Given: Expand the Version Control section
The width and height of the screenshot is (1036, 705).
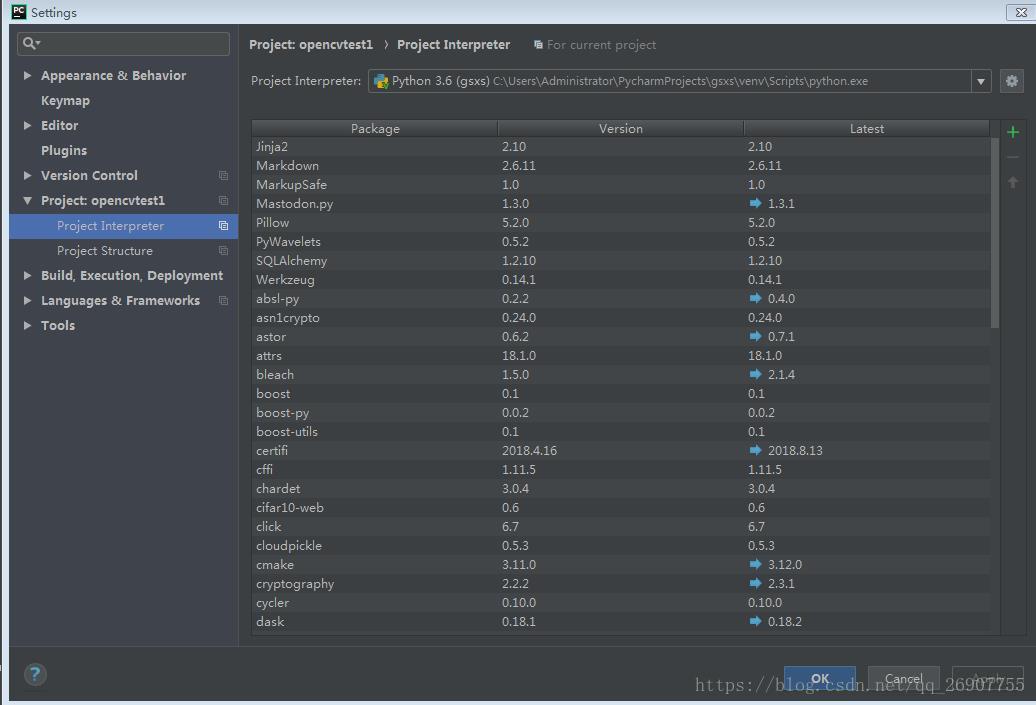Looking at the screenshot, I should tap(27, 175).
